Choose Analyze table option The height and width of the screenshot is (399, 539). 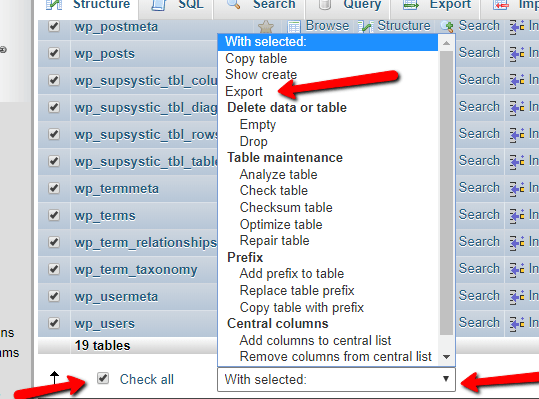pyautogui.click(x=278, y=175)
